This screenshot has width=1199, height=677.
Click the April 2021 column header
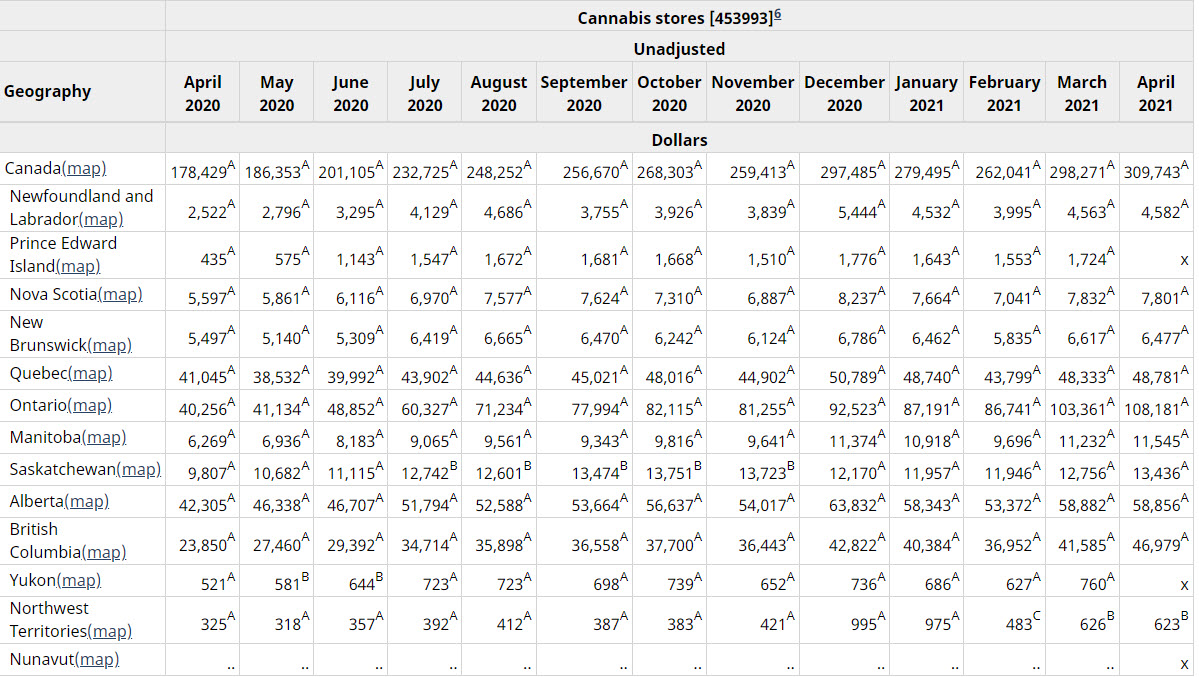click(x=1155, y=93)
